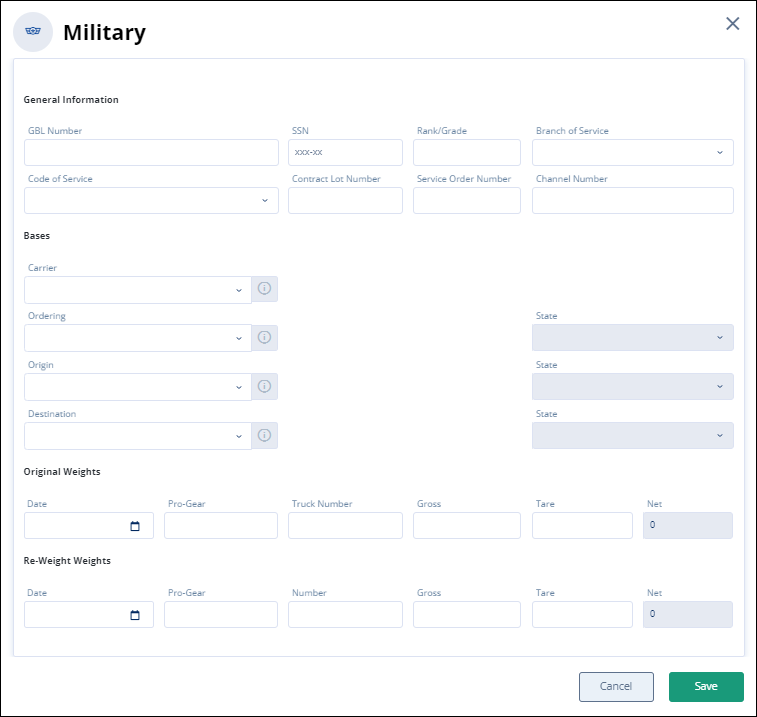Open the Destination base dropdown

(x=137, y=436)
